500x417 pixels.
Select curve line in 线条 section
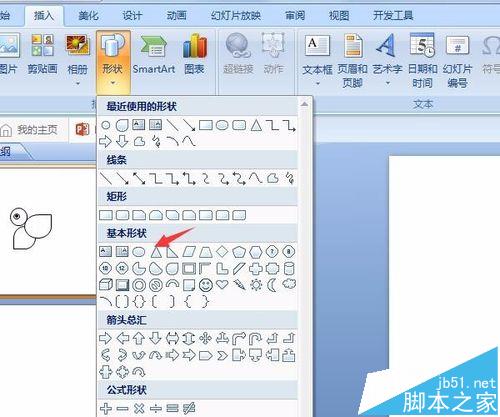pos(256,178)
